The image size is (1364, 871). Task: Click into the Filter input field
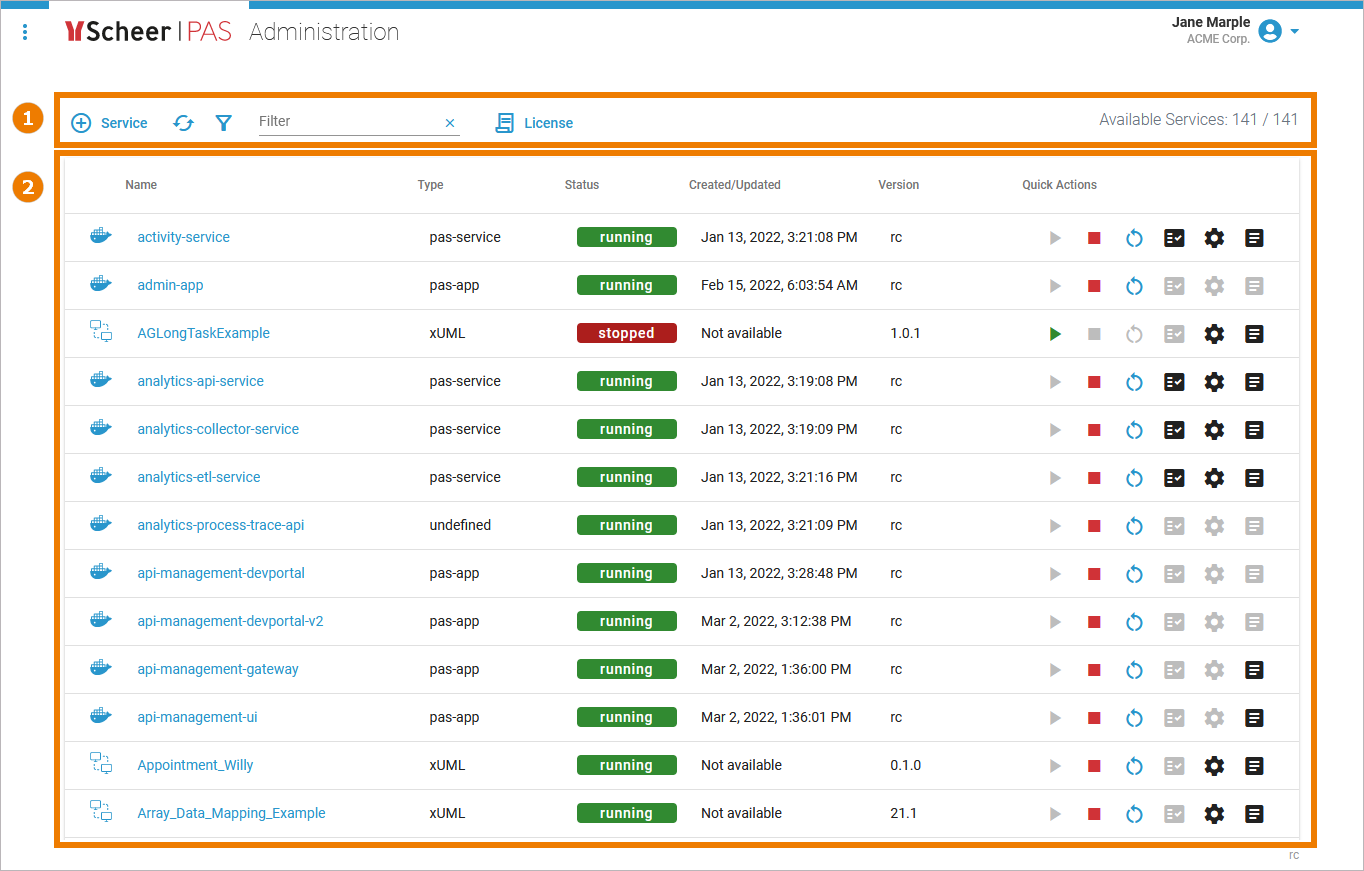pyautogui.click(x=340, y=121)
